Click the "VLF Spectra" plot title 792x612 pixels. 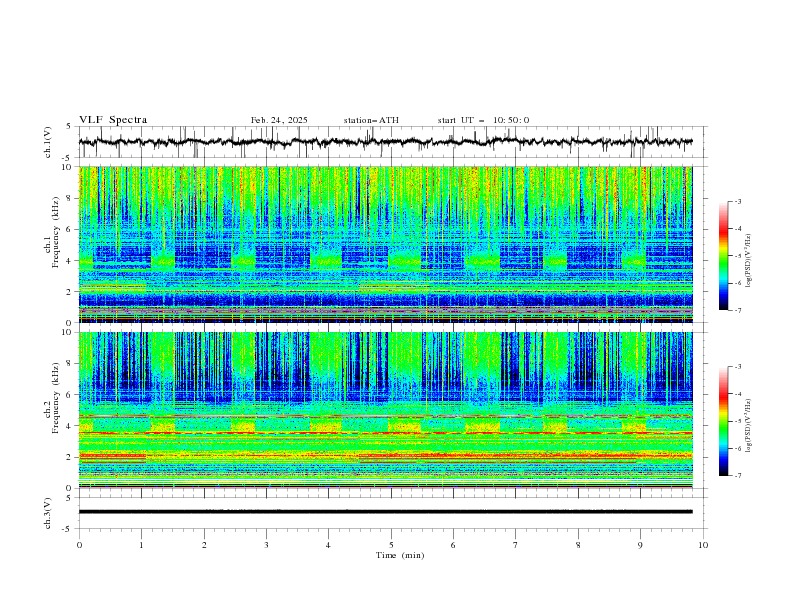point(113,120)
